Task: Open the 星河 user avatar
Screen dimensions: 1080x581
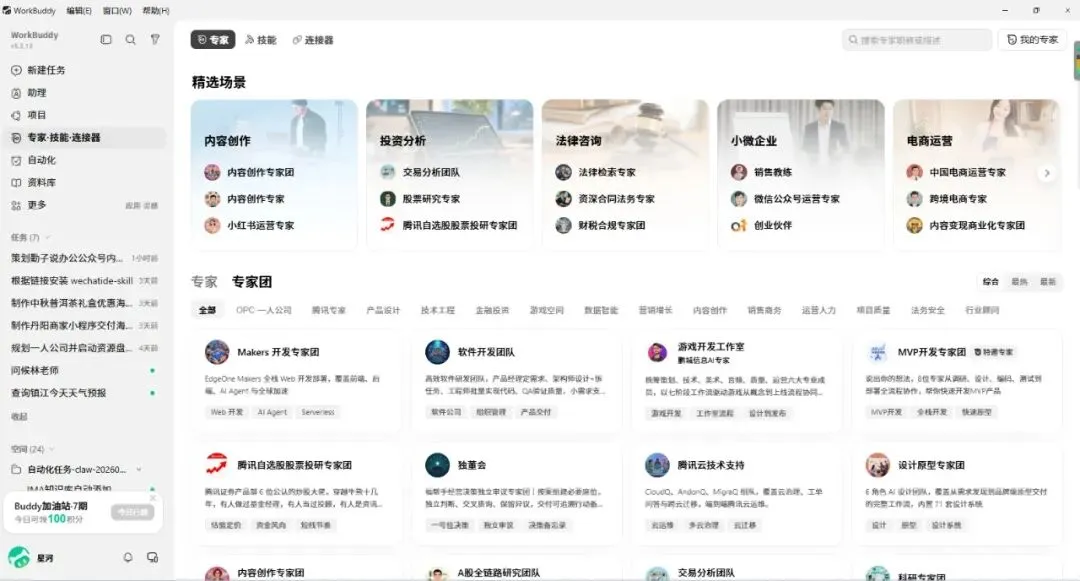Action: 19,558
